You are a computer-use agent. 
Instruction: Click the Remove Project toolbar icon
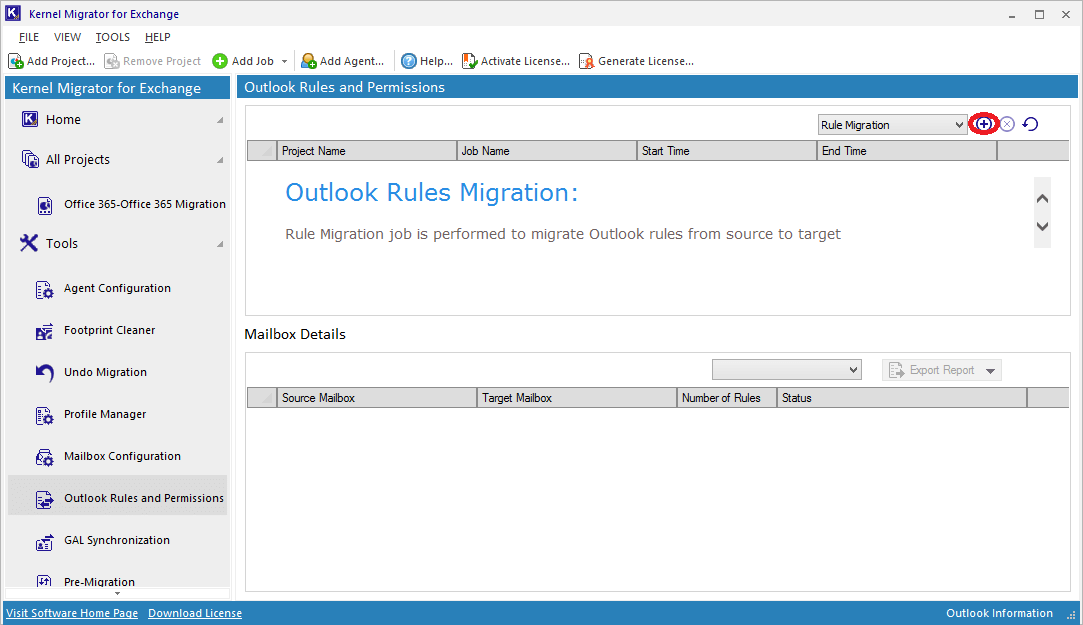click(112, 61)
